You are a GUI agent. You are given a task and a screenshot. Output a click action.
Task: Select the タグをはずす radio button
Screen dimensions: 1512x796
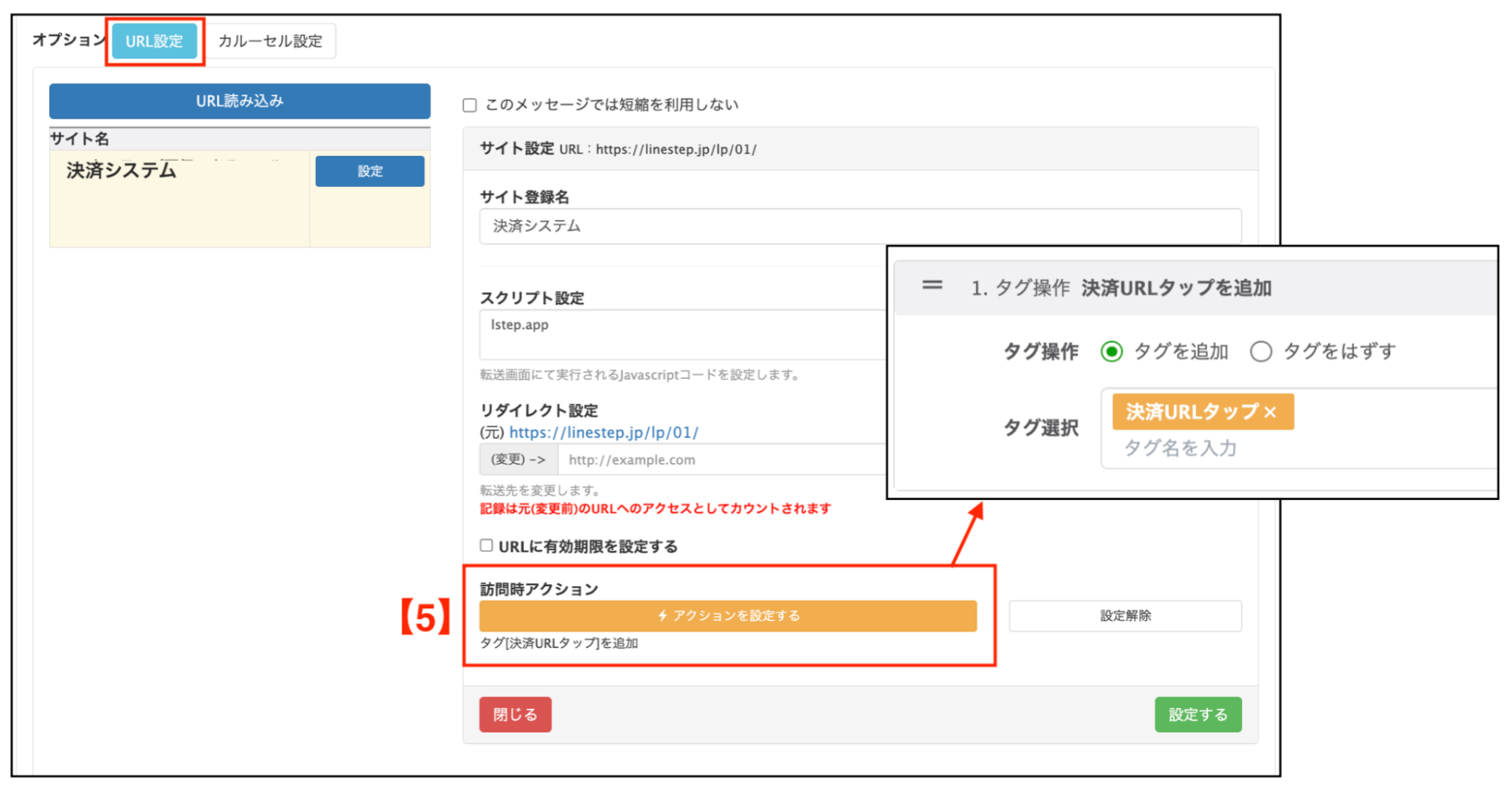tap(1261, 351)
